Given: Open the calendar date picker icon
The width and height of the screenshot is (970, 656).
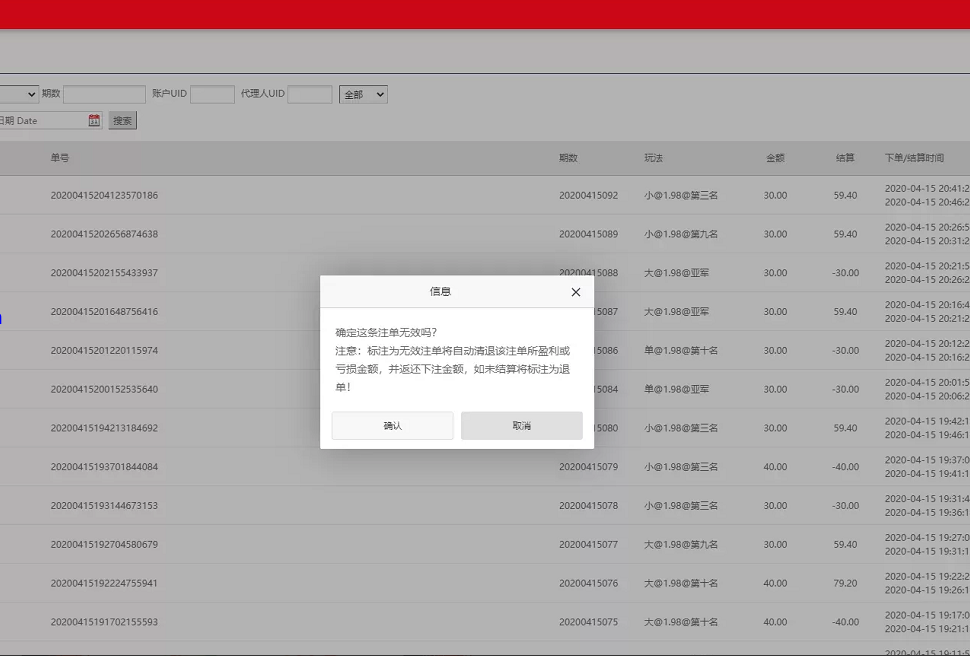Looking at the screenshot, I should click(94, 120).
